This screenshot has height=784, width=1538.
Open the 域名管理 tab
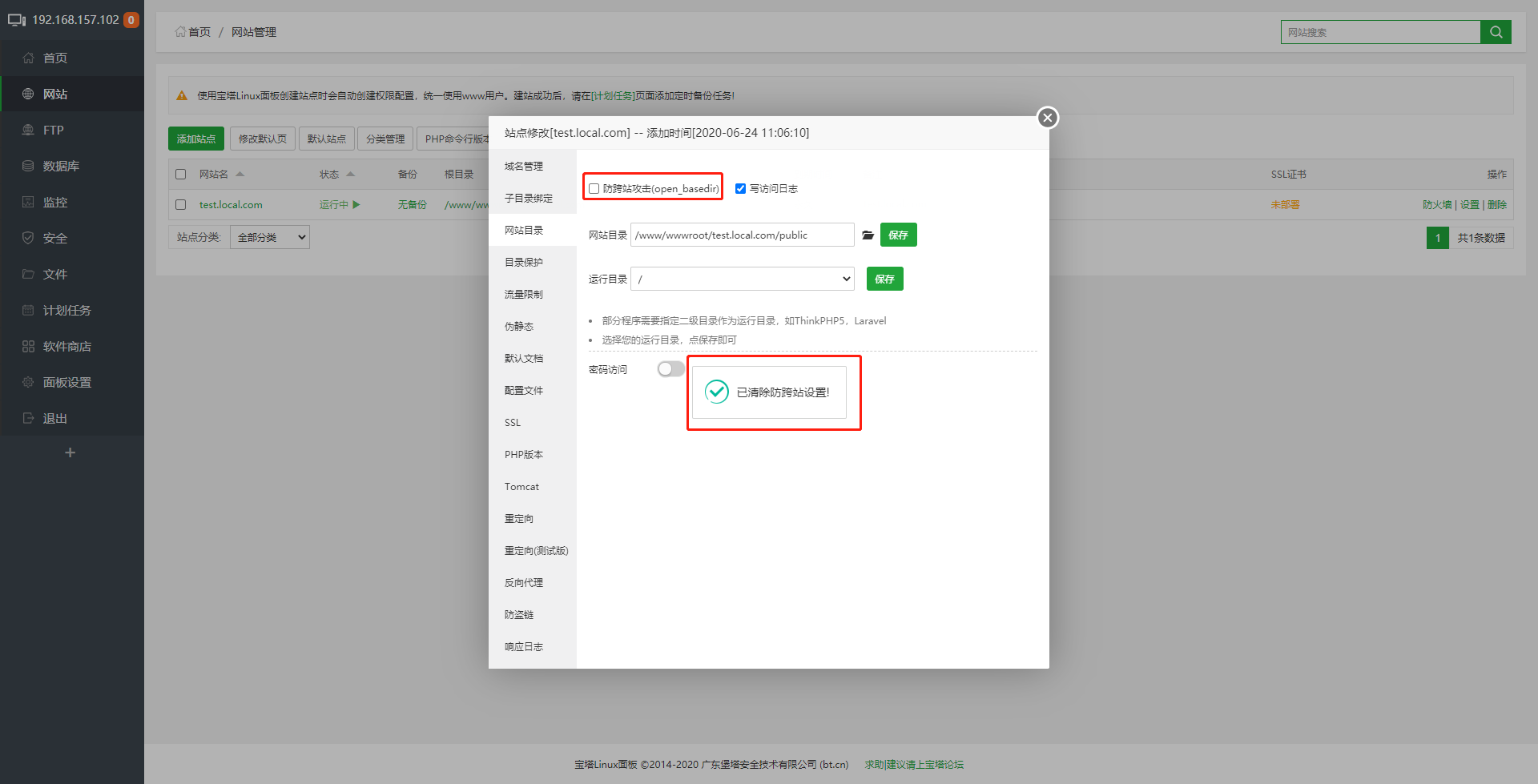tap(533, 166)
